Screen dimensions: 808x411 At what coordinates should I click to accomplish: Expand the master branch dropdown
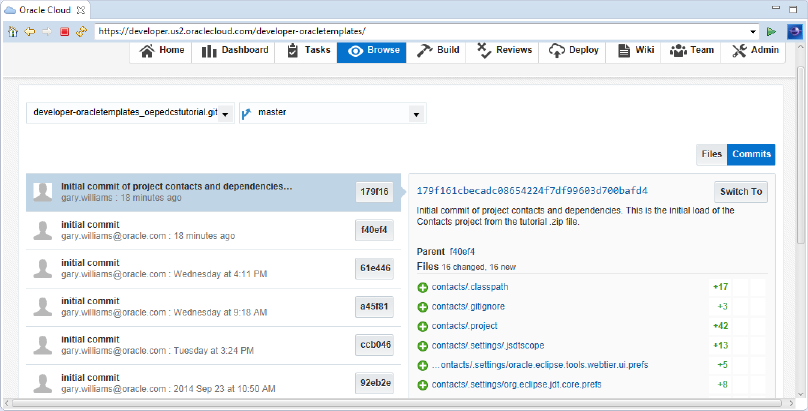(x=416, y=114)
